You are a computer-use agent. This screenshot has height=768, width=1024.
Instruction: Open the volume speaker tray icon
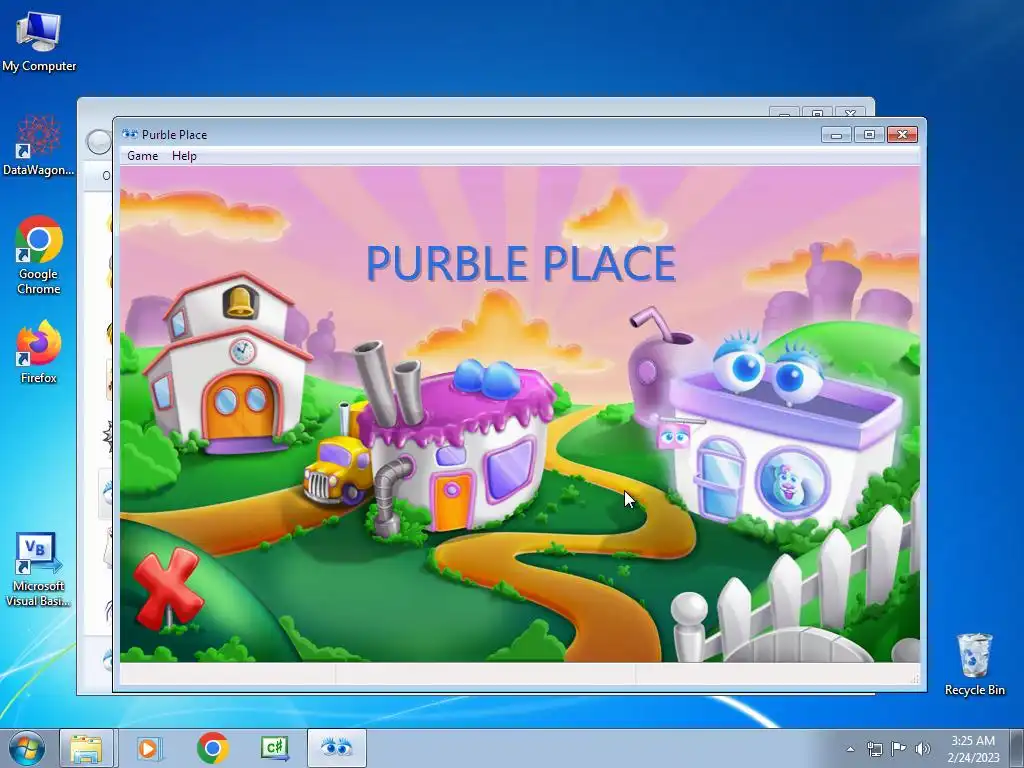tap(923, 749)
